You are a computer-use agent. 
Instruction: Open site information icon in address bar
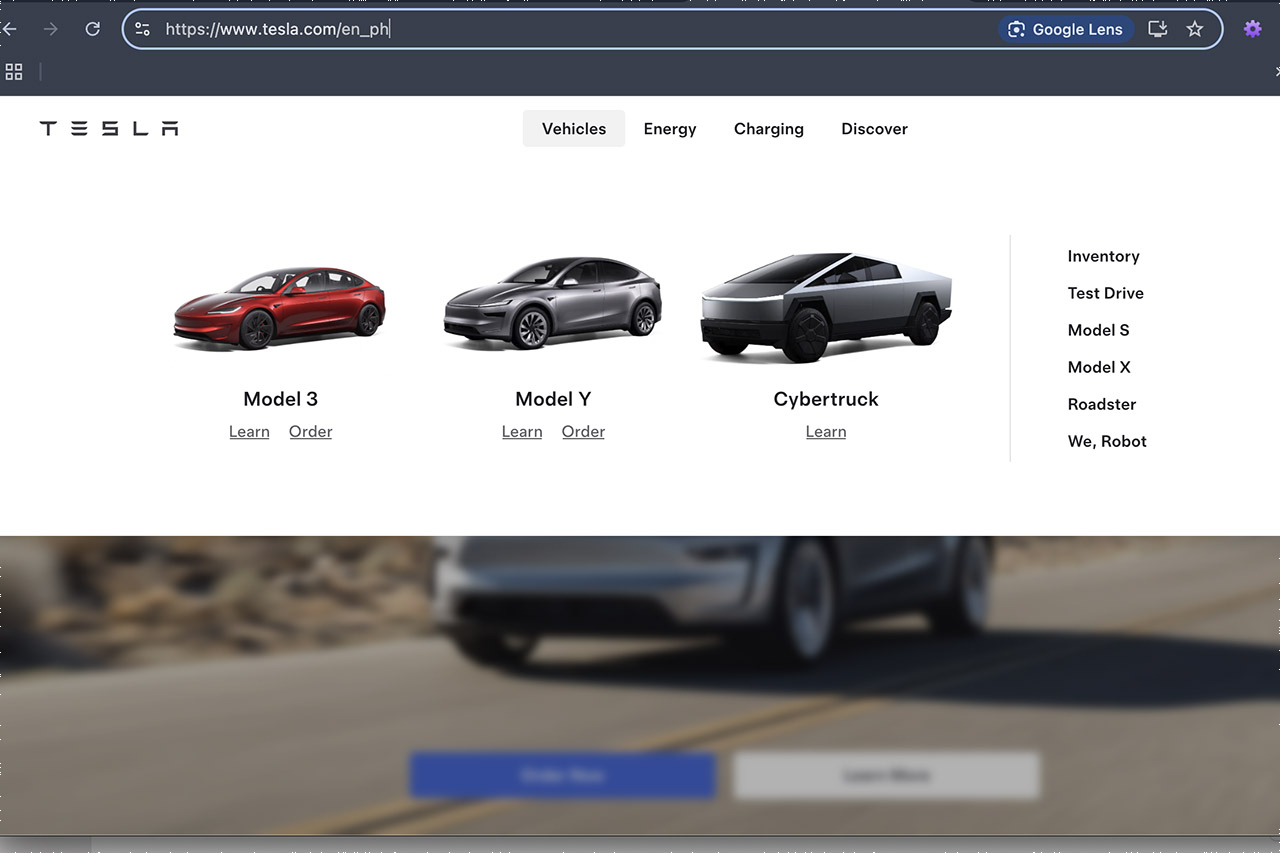coord(142,29)
